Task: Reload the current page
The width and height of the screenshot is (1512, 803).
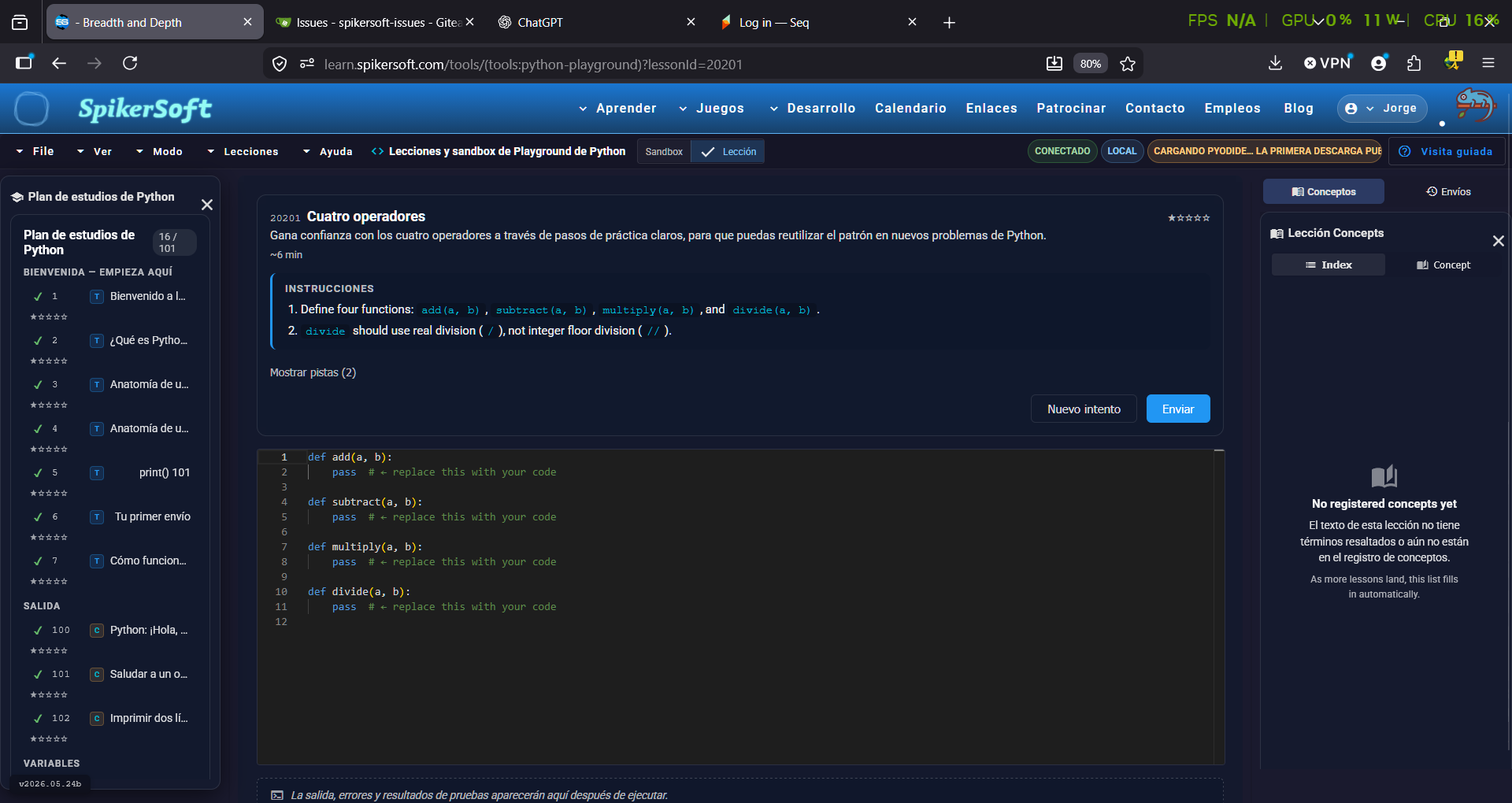Action: pos(130,63)
